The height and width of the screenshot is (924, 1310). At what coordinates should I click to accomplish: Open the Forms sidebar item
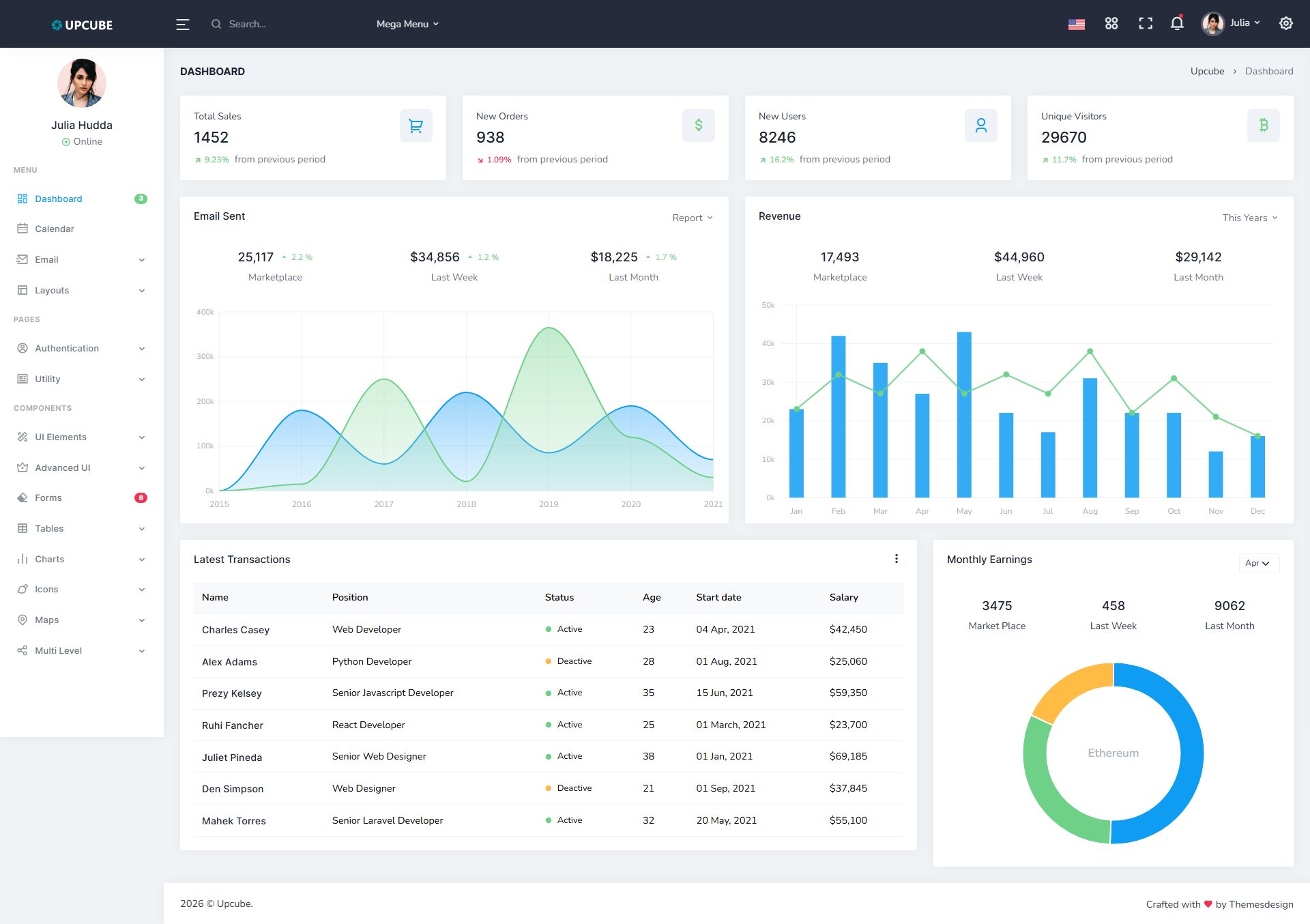(x=82, y=497)
